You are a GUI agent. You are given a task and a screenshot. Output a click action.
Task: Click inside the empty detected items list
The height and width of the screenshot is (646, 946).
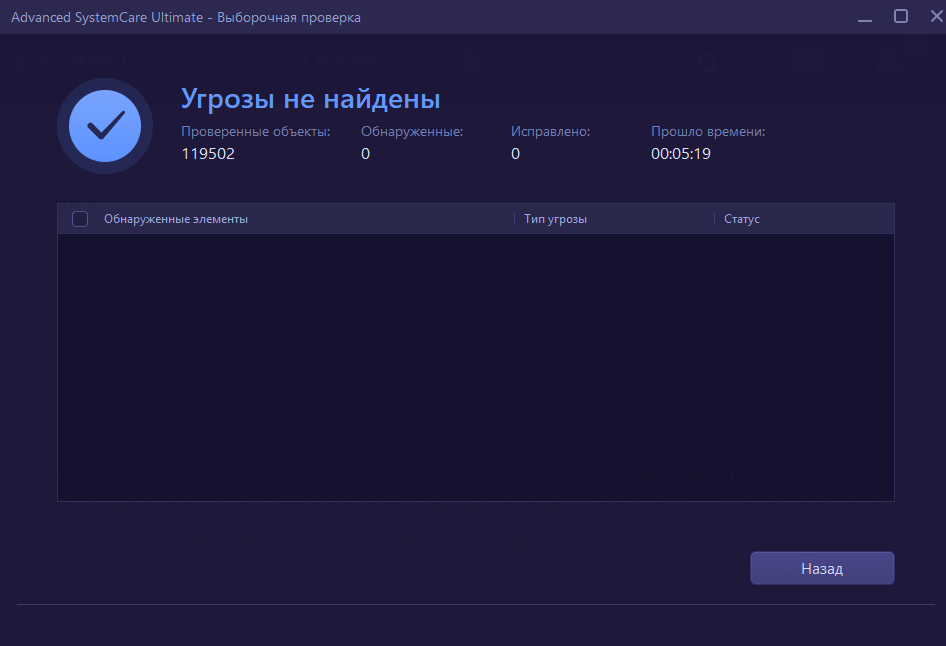point(475,367)
